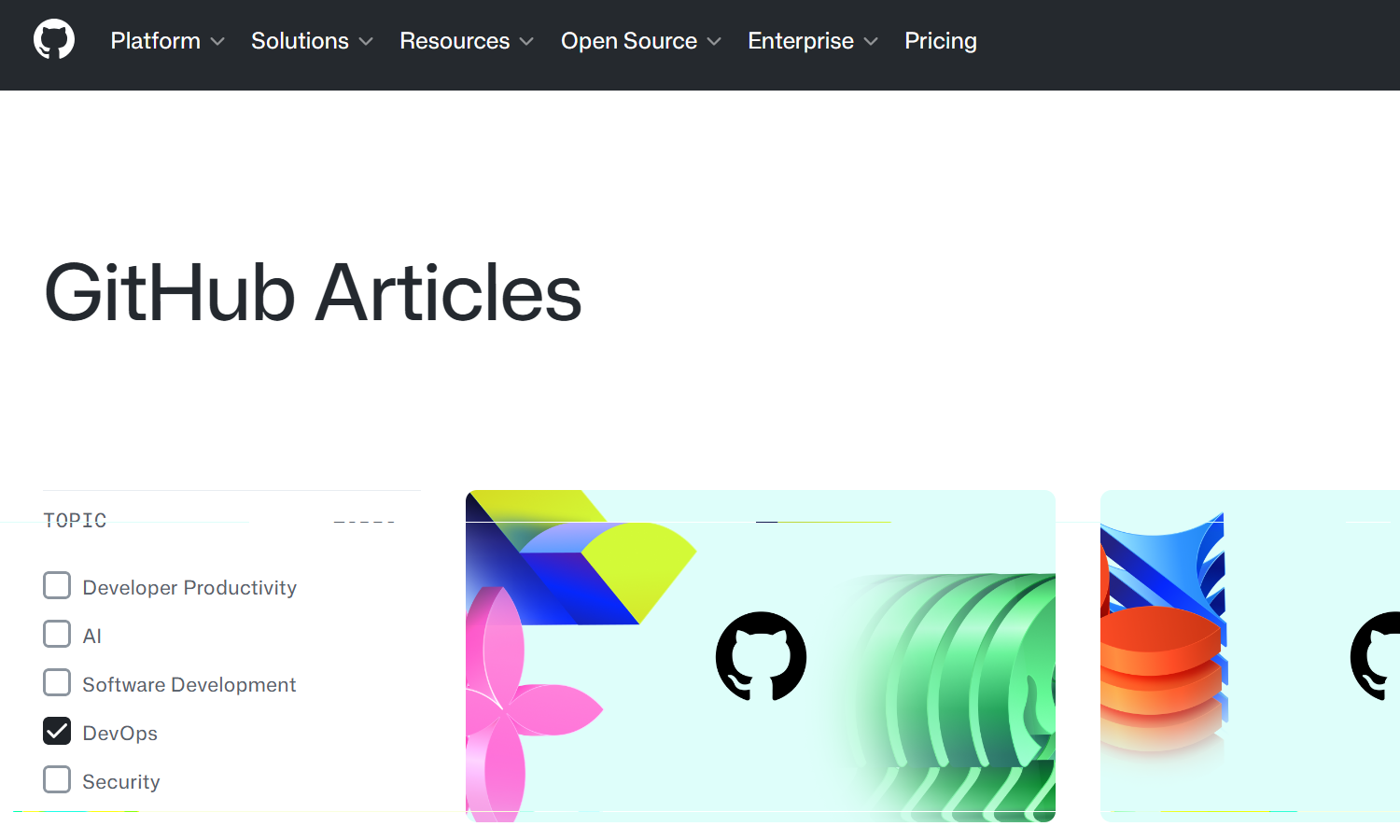1400x840 pixels.
Task: Tick the AI topic checkbox
Action: (57, 635)
